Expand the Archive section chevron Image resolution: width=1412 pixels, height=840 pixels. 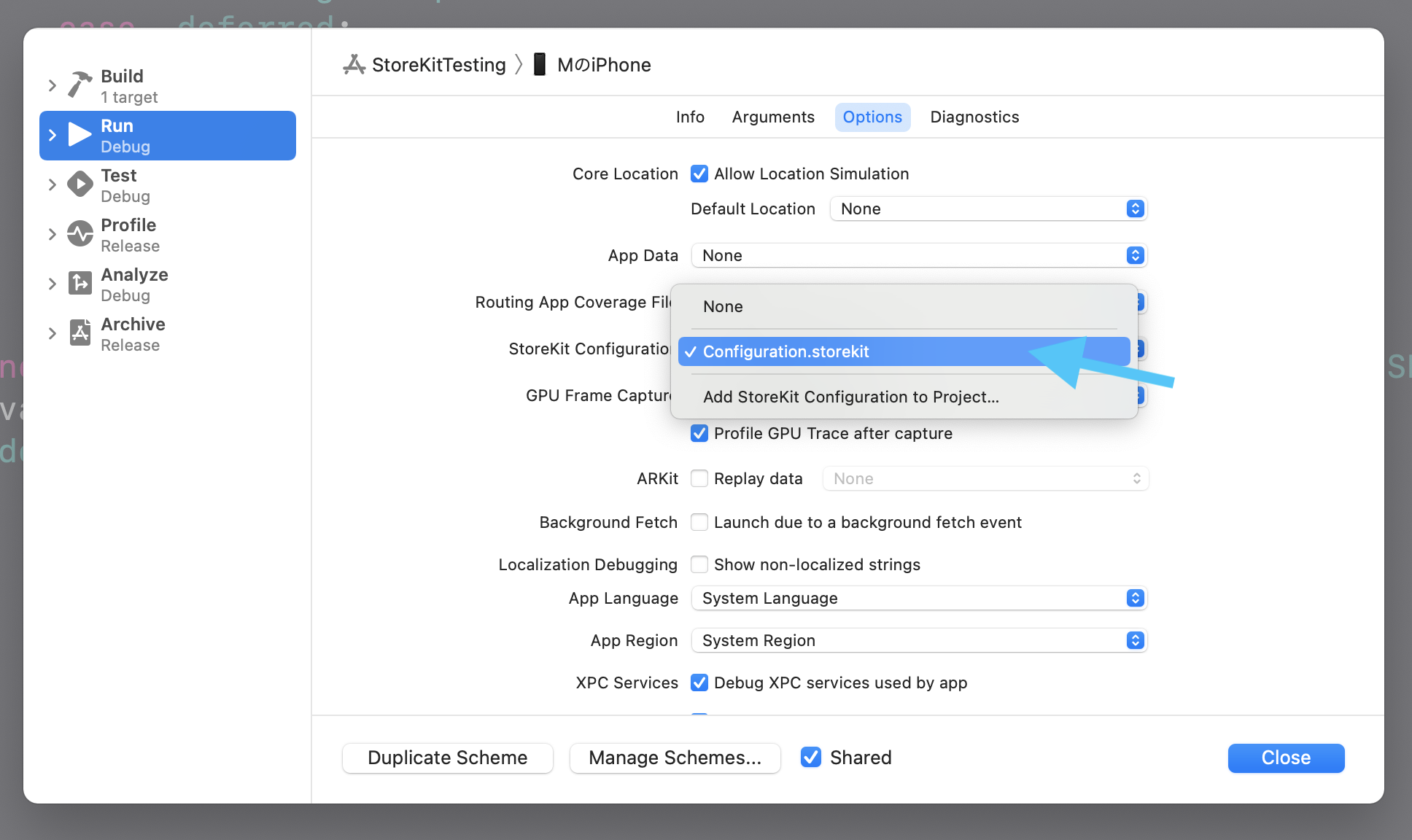(x=52, y=333)
